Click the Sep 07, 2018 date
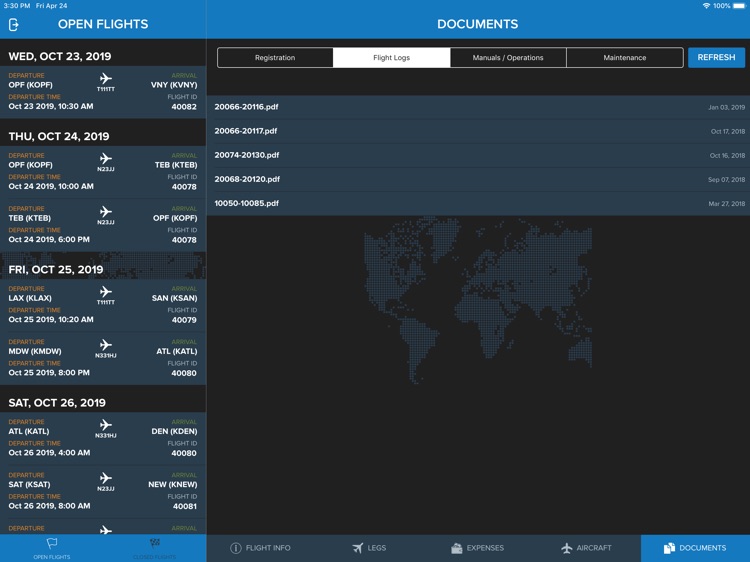 click(726, 179)
